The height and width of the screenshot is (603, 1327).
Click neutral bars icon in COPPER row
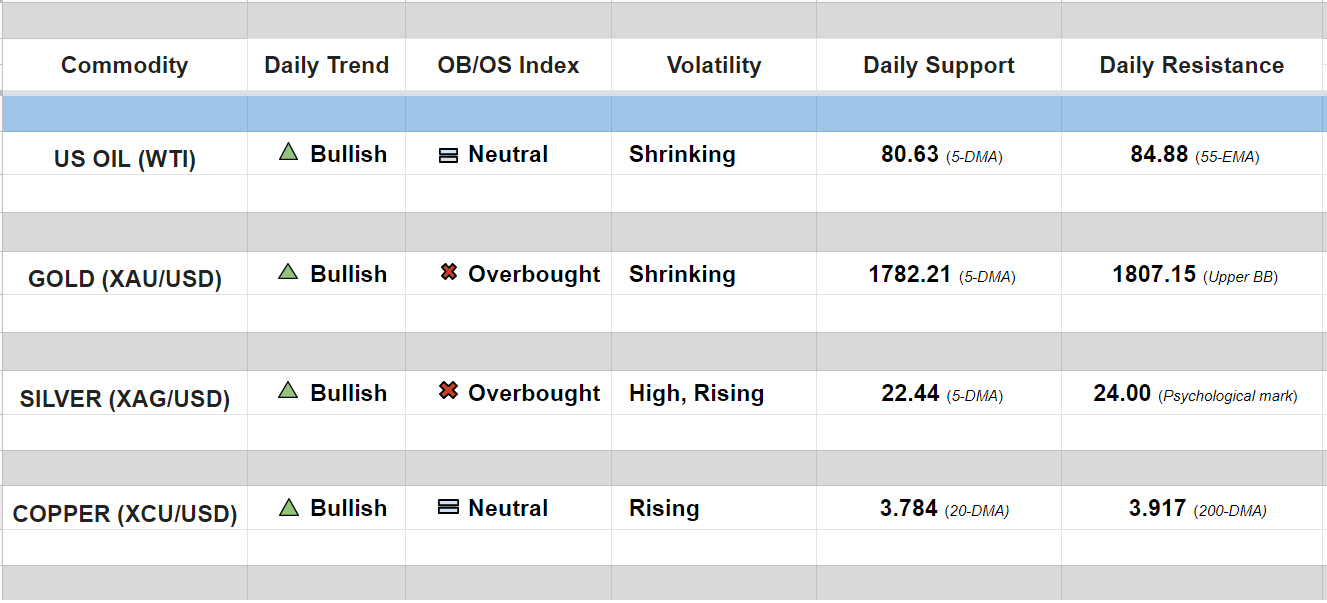tap(449, 507)
